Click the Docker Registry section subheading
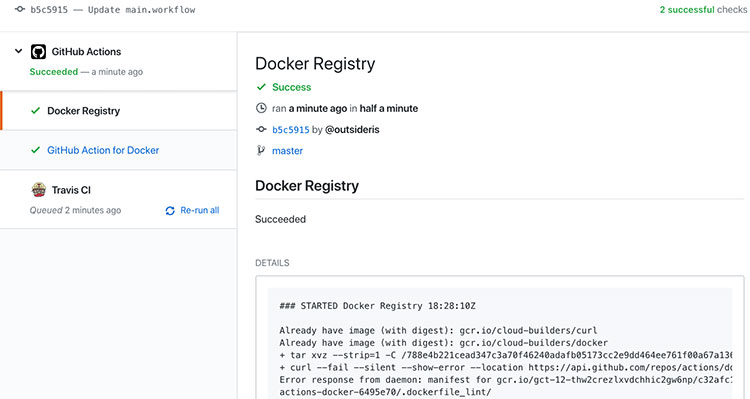The image size is (750, 399). (307, 186)
